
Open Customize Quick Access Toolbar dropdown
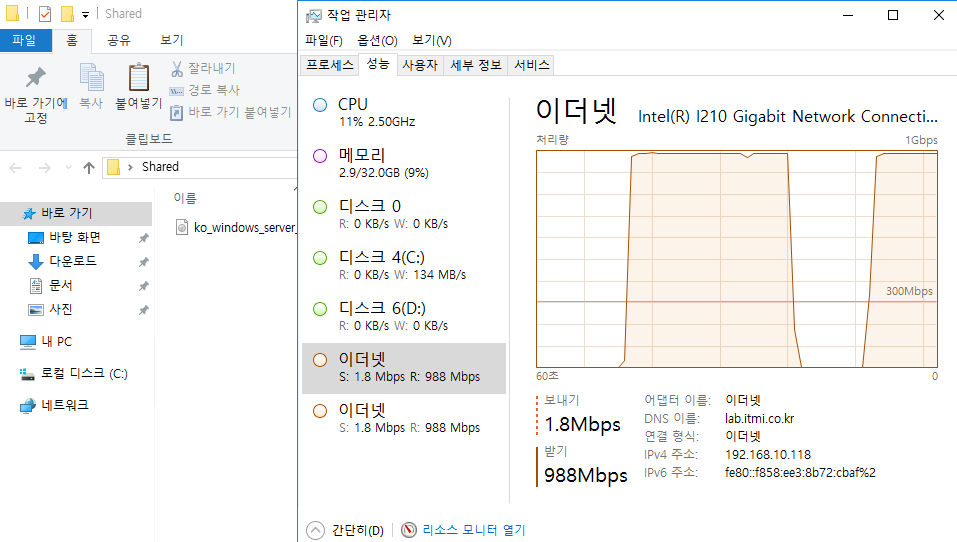click(85, 14)
